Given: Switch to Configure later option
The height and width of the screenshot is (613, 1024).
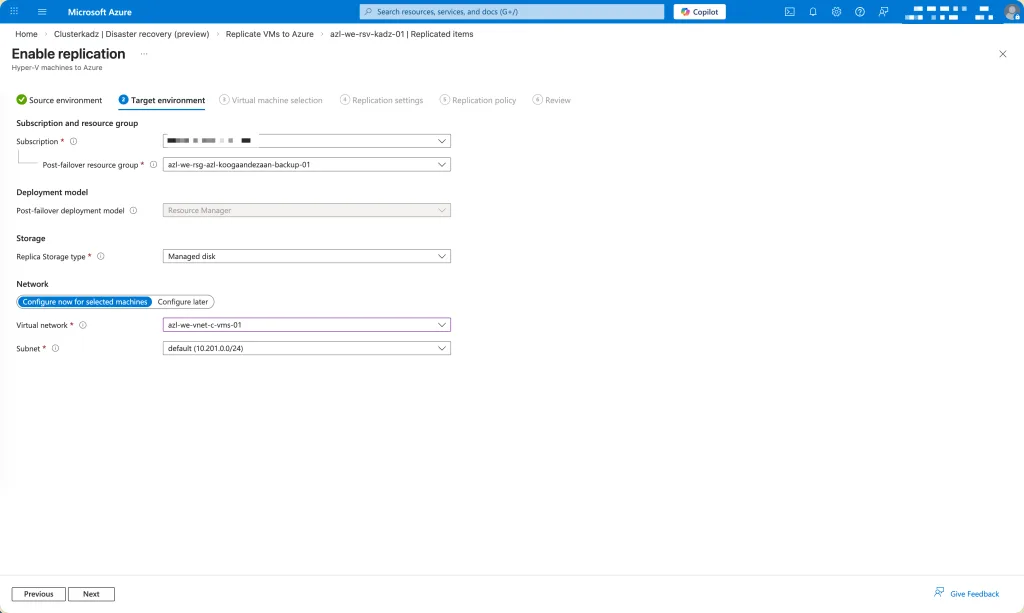Looking at the screenshot, I should pyautogui.click(x=184, y=302).
